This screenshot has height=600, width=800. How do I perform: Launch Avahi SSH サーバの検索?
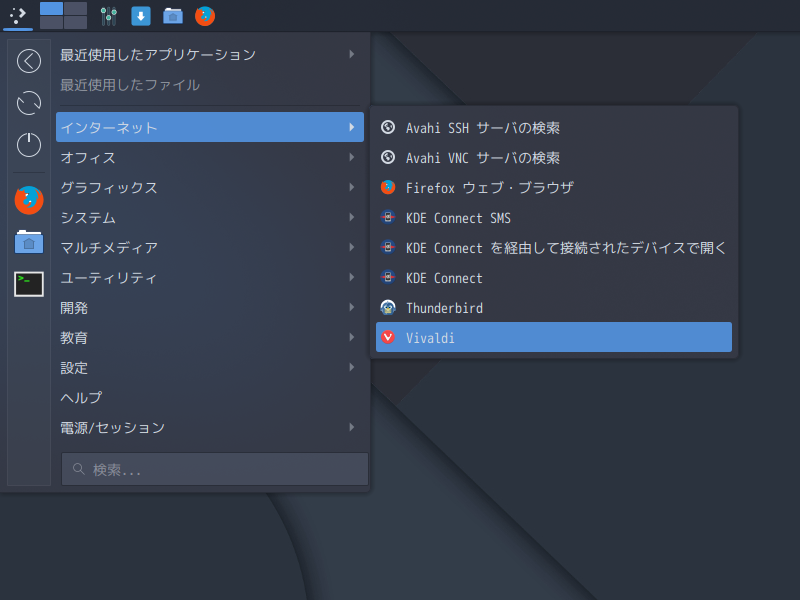click(554, 127)
